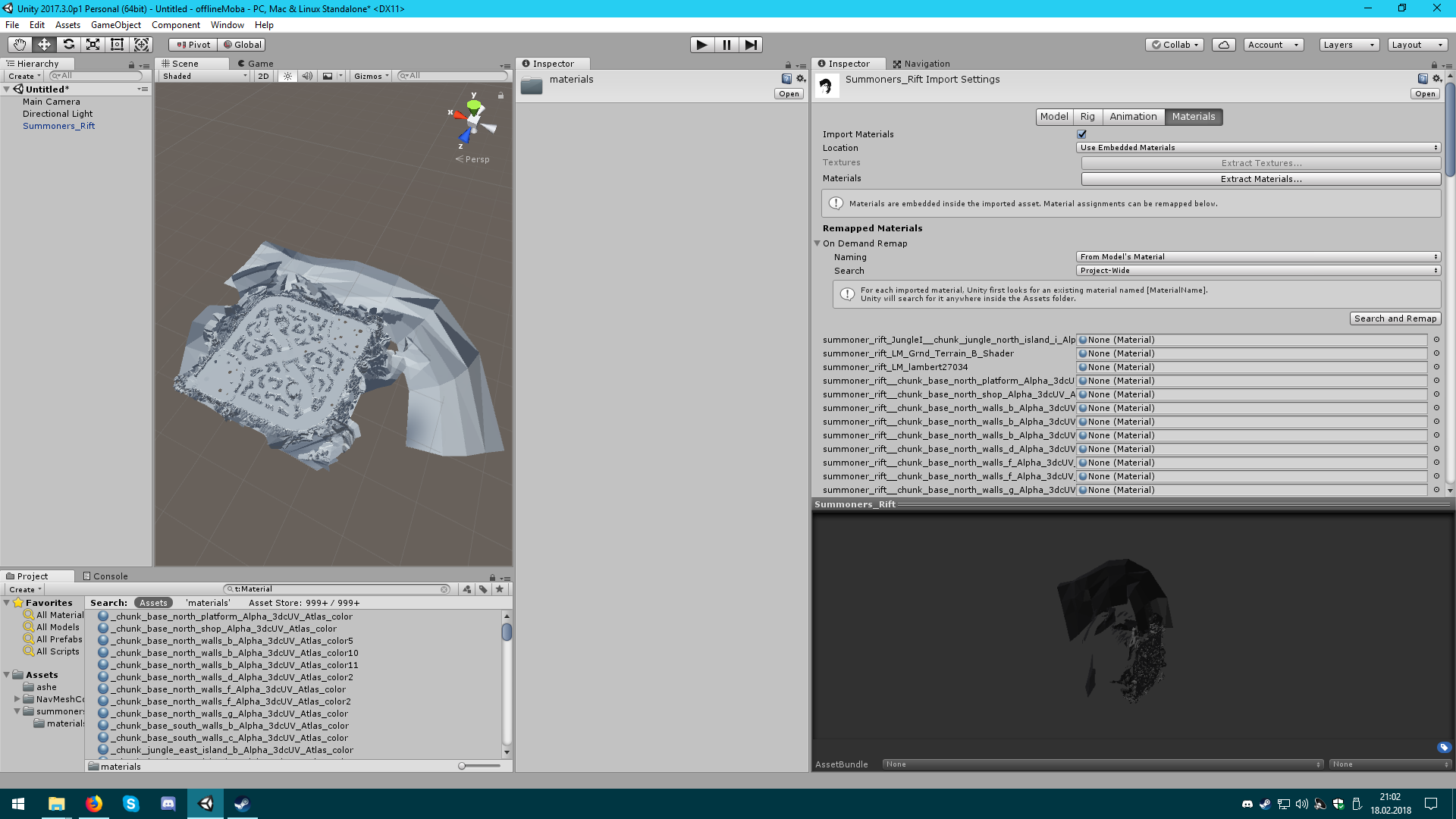1456x819 pixels.
Task: Toggle 2D mode in Scene view
Action: [x=263, y=76]
